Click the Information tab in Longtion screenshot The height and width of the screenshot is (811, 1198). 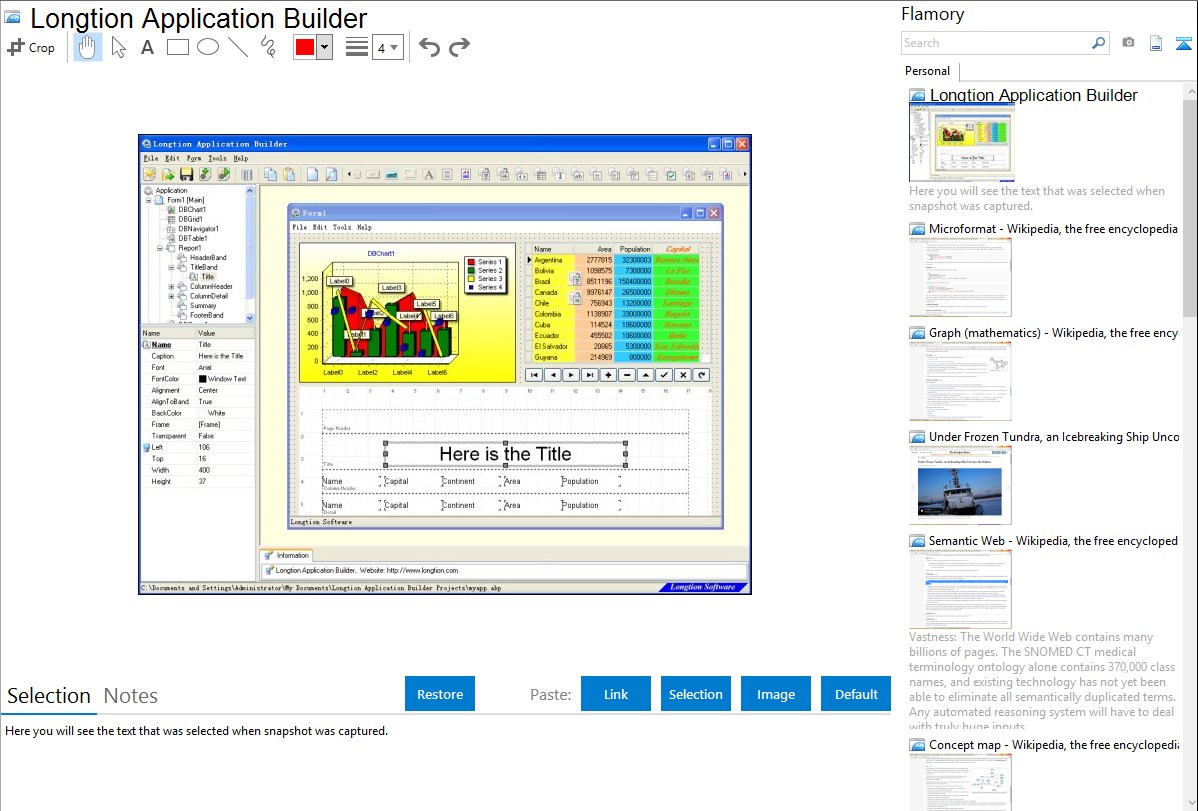(287, 556)
